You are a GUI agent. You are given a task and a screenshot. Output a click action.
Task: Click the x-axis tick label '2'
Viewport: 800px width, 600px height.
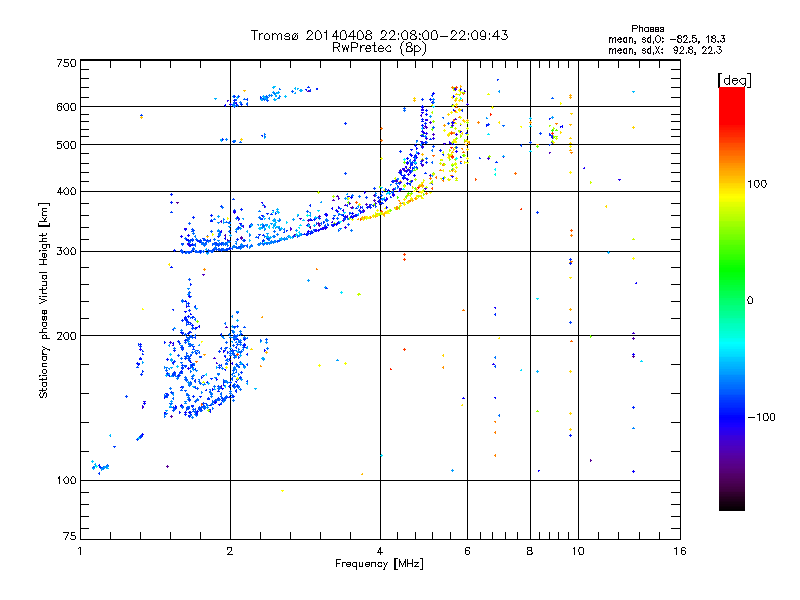point(230,551)
